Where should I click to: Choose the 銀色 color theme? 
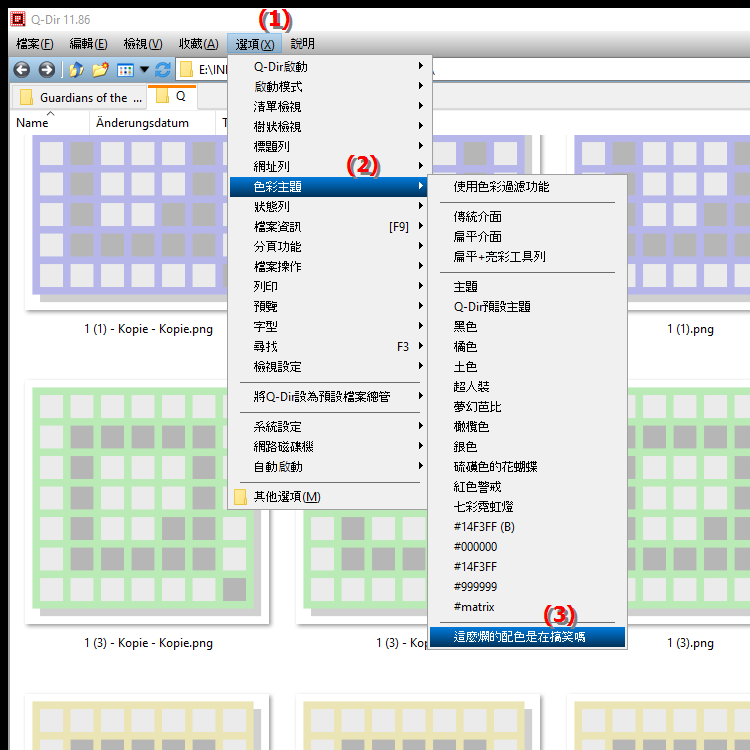coord(527,447)
